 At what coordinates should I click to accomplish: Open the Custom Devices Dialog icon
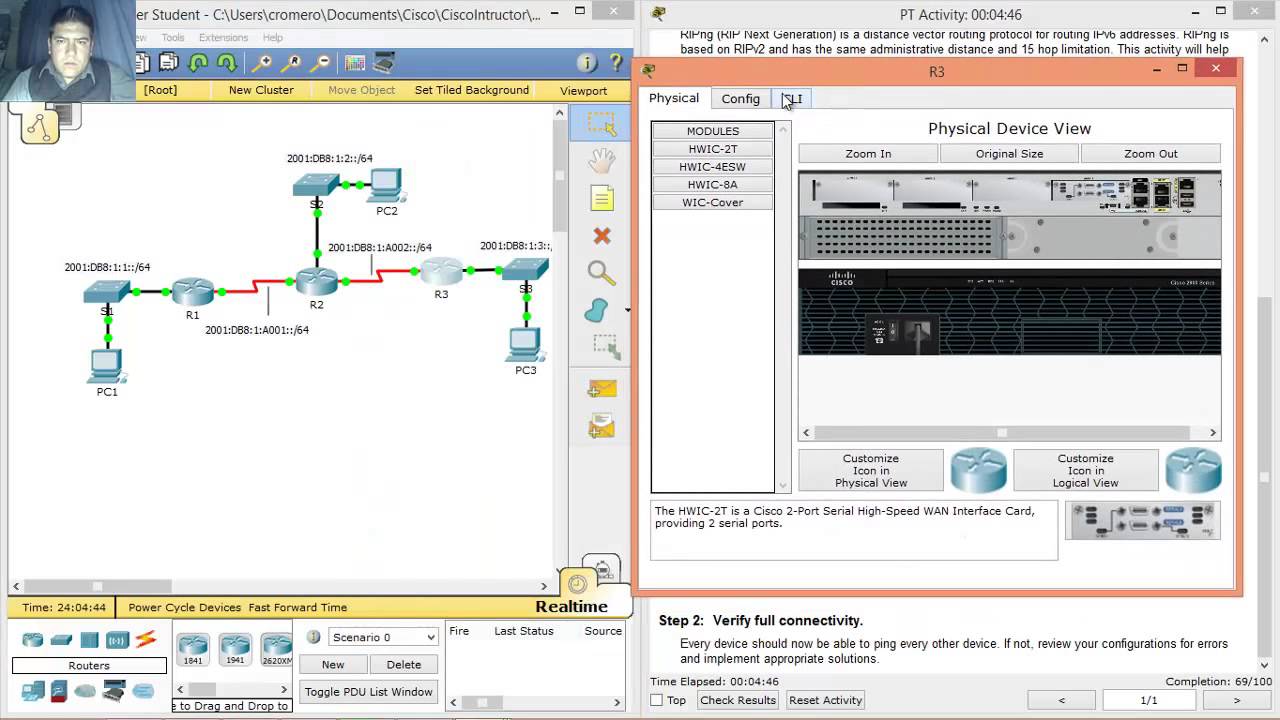coord(383,63)
